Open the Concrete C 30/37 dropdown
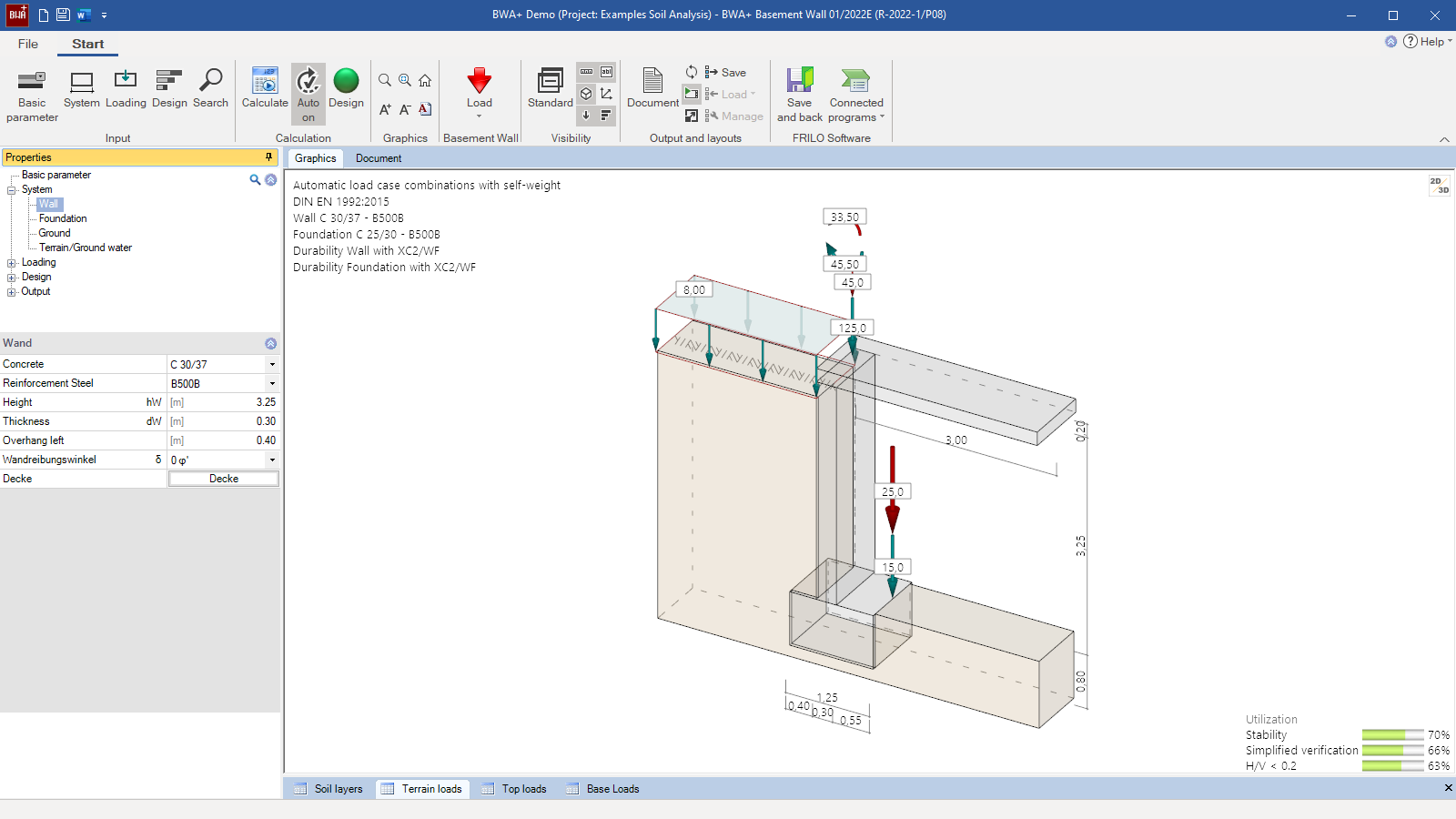The image size is (1456, 819). (272, 364)
